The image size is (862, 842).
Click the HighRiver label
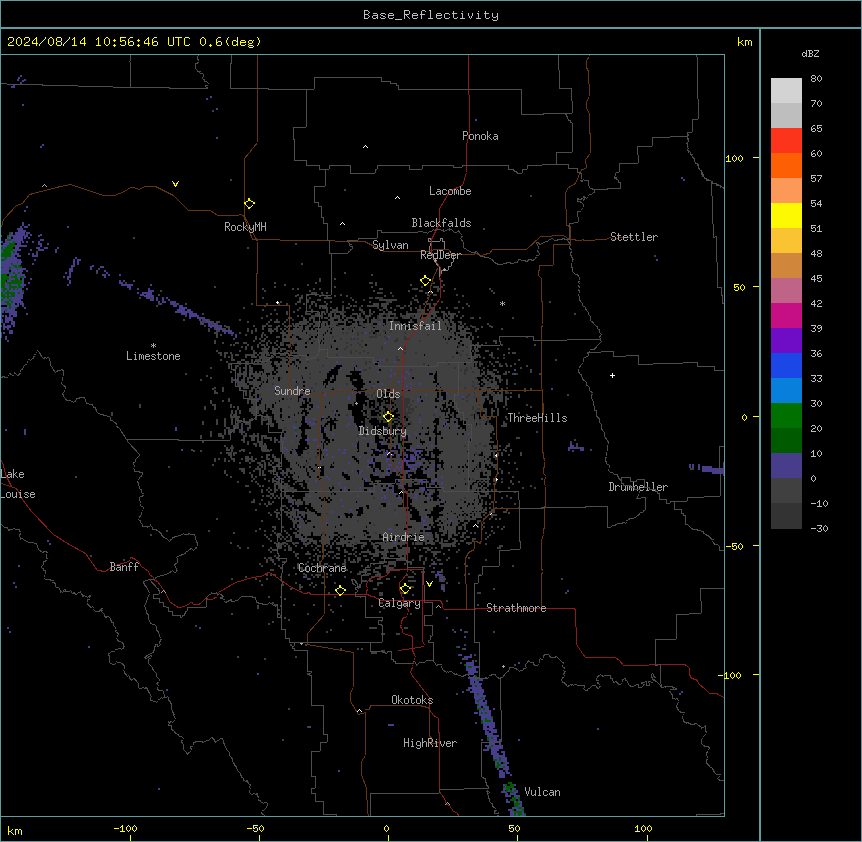(x=430, y=743)
